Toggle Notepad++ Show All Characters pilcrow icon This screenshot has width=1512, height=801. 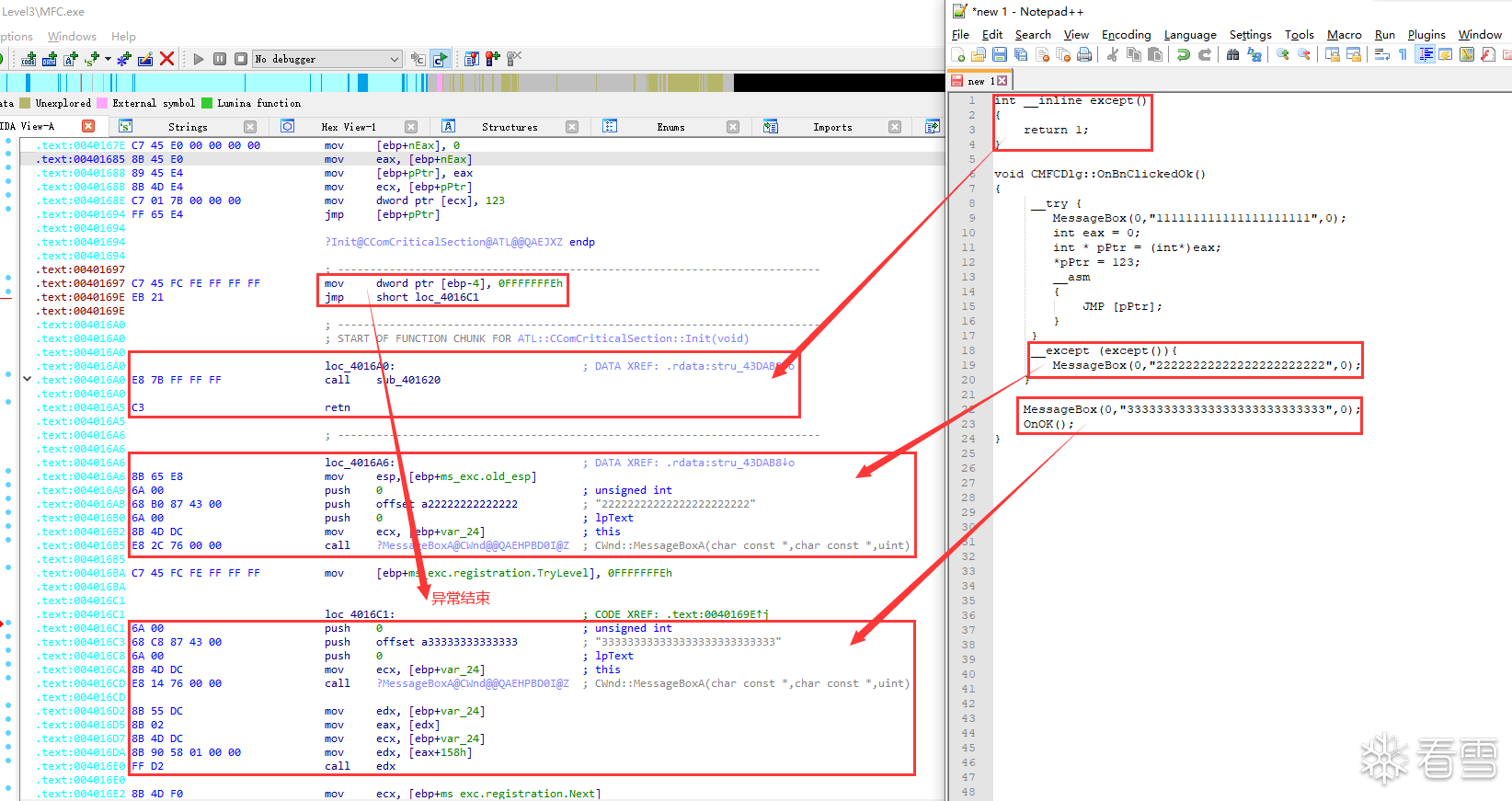point(1403,54)
